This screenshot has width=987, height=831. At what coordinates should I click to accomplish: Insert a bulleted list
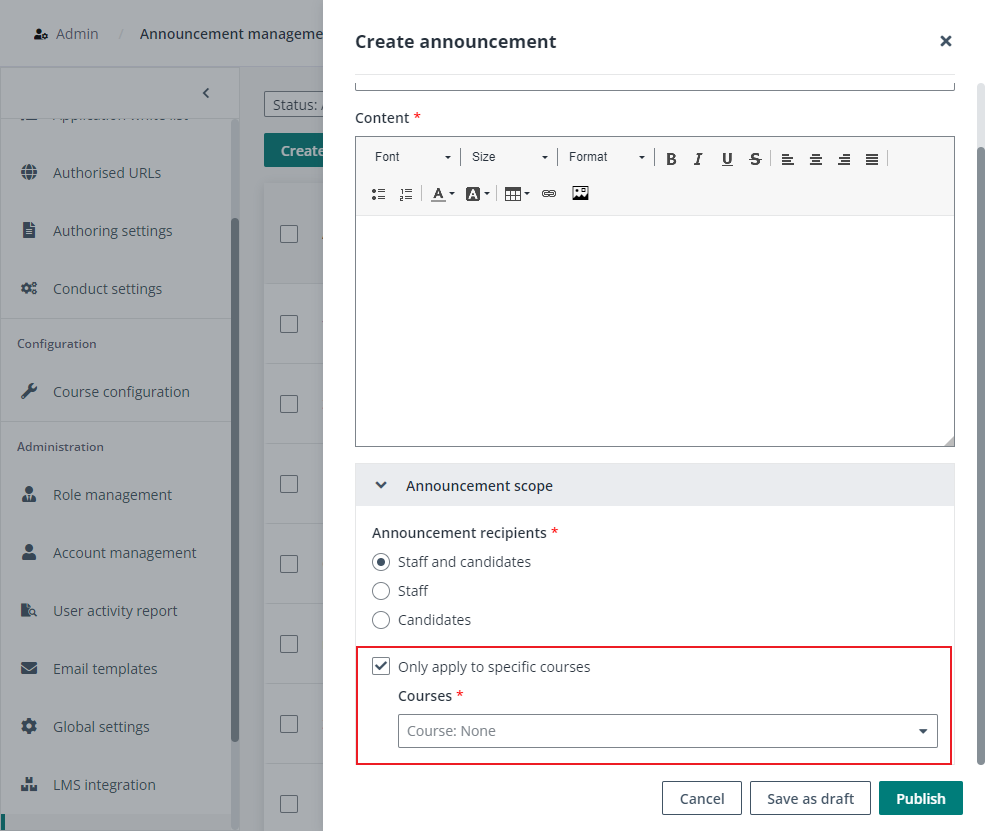378,194
